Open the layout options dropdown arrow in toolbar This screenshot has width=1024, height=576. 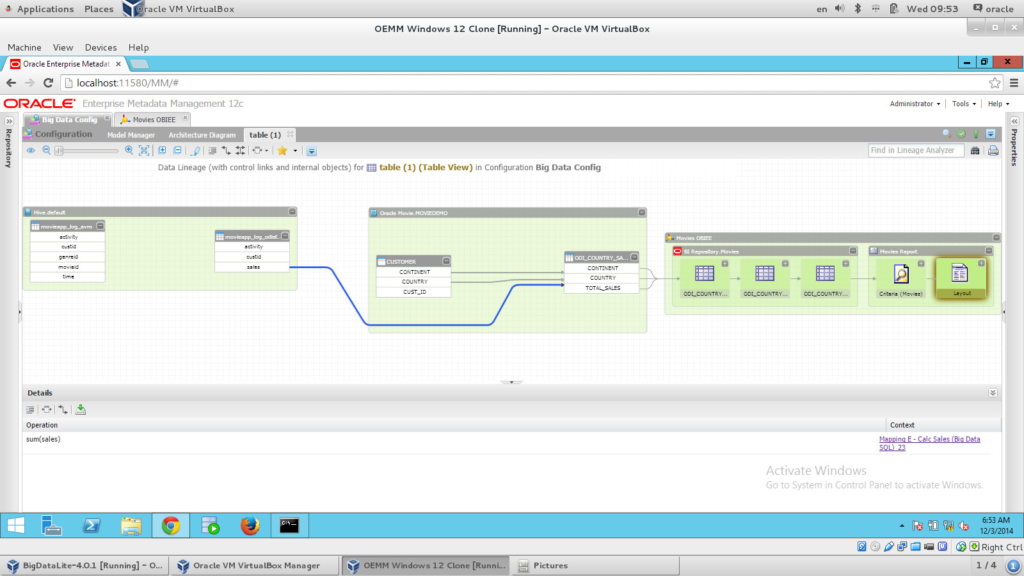tap(266, 151)
